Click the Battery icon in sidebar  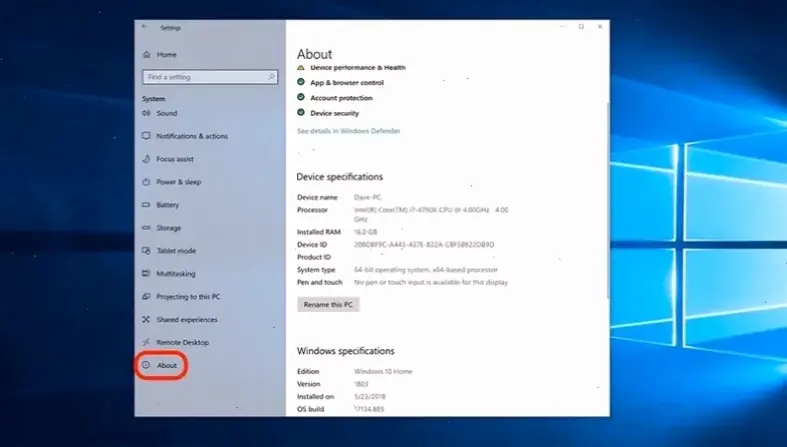[x=147, y=205]
